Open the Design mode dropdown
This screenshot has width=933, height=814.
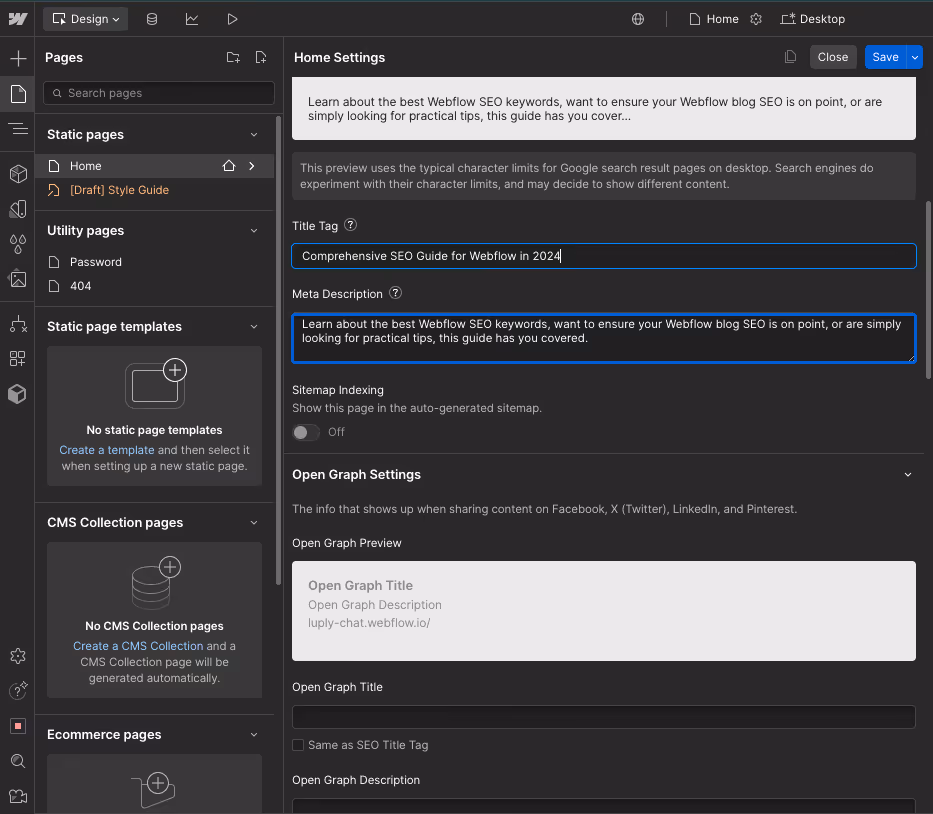(x=86, y=19)
